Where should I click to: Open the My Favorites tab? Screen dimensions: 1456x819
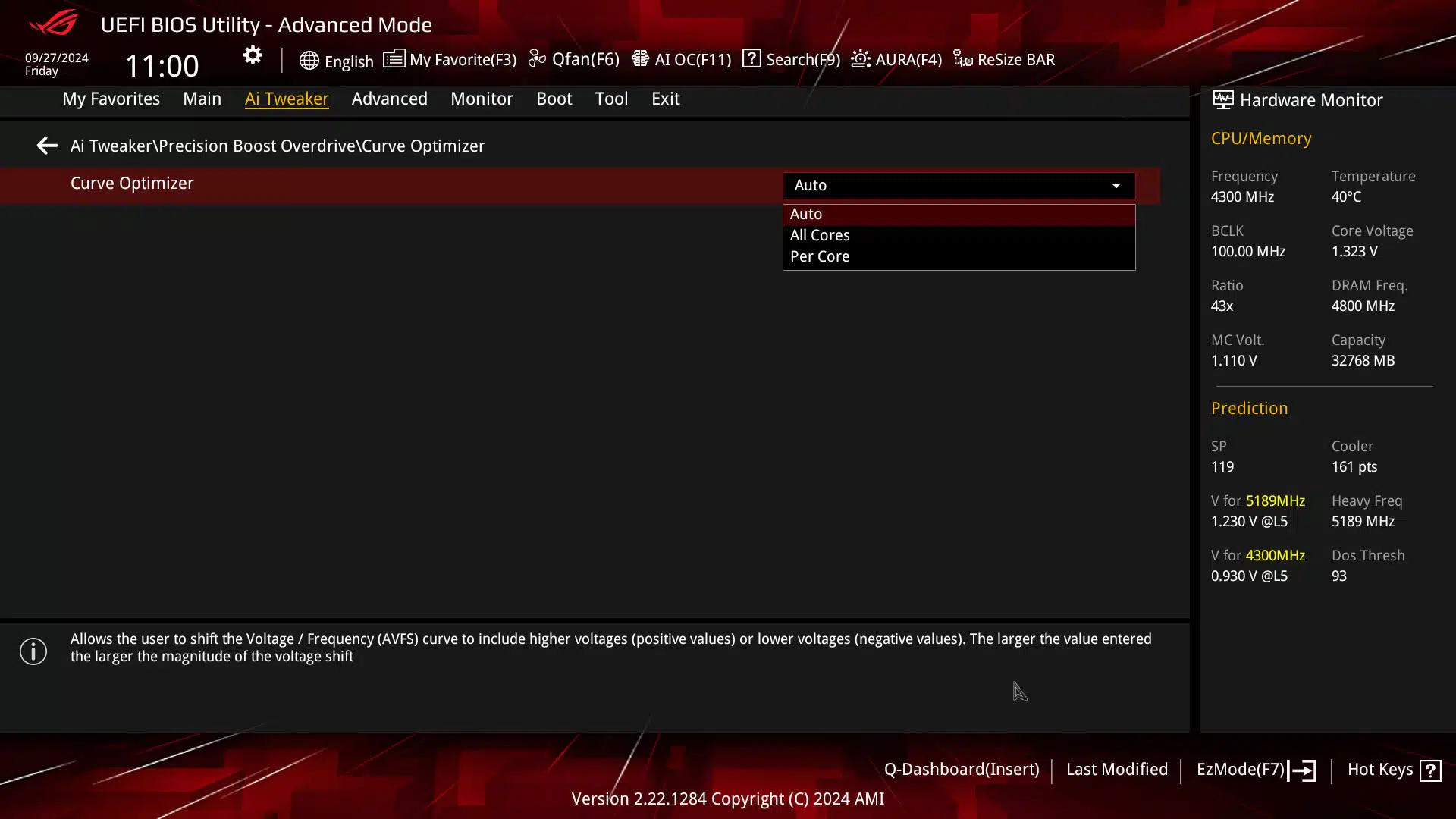pyautogui.click(x=111, y=99)
